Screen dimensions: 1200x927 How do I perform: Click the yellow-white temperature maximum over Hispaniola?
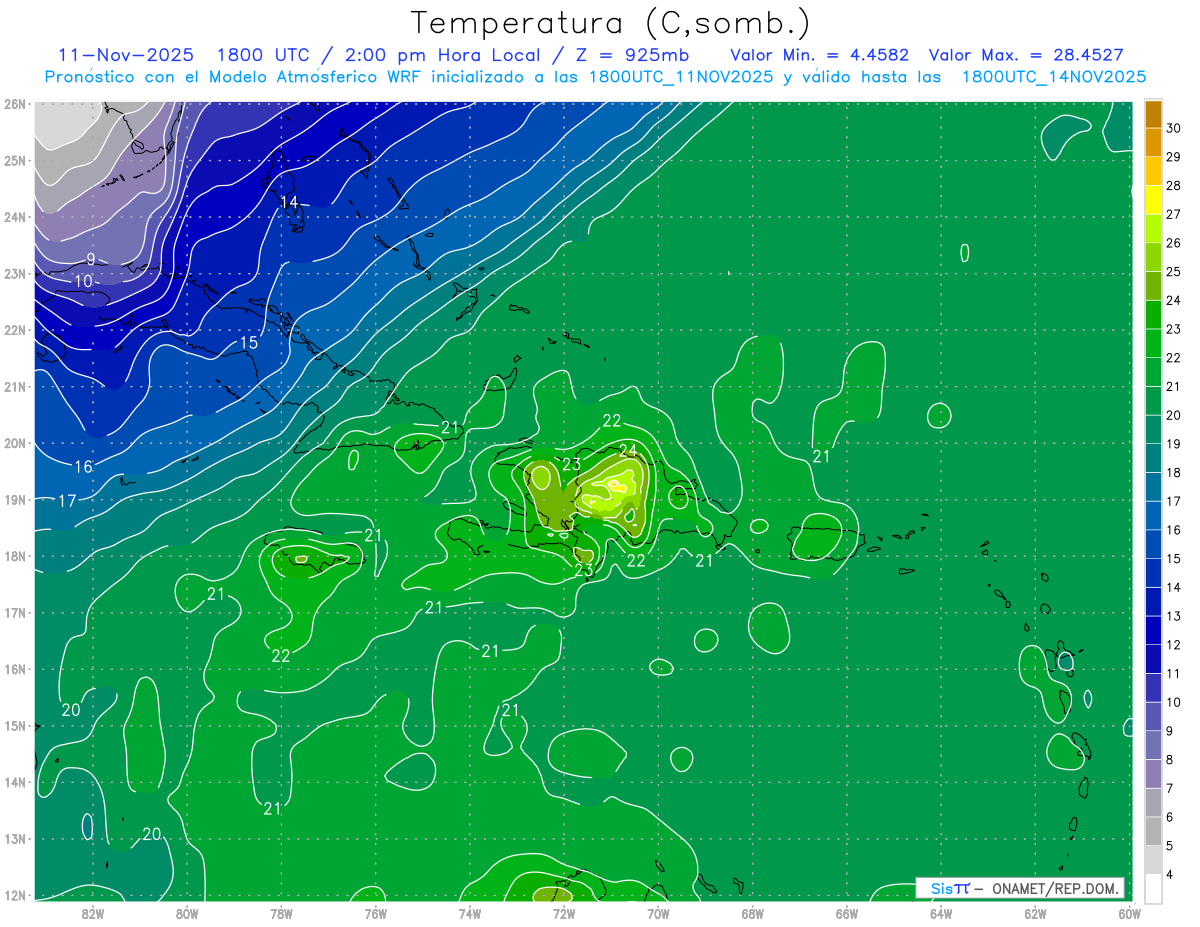coord(616,486)
